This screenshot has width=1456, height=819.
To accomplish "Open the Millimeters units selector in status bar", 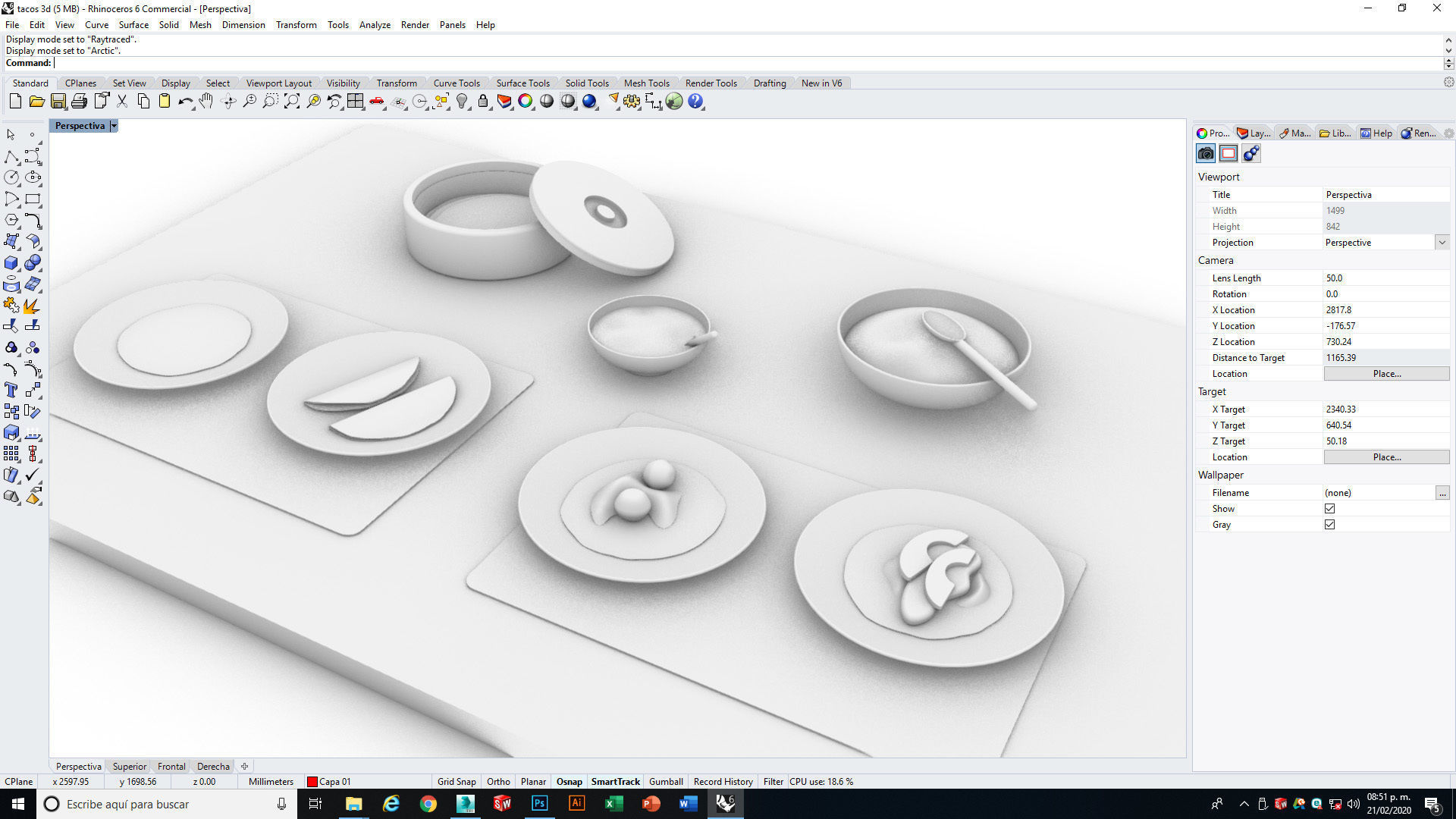I will click(271, 782).
